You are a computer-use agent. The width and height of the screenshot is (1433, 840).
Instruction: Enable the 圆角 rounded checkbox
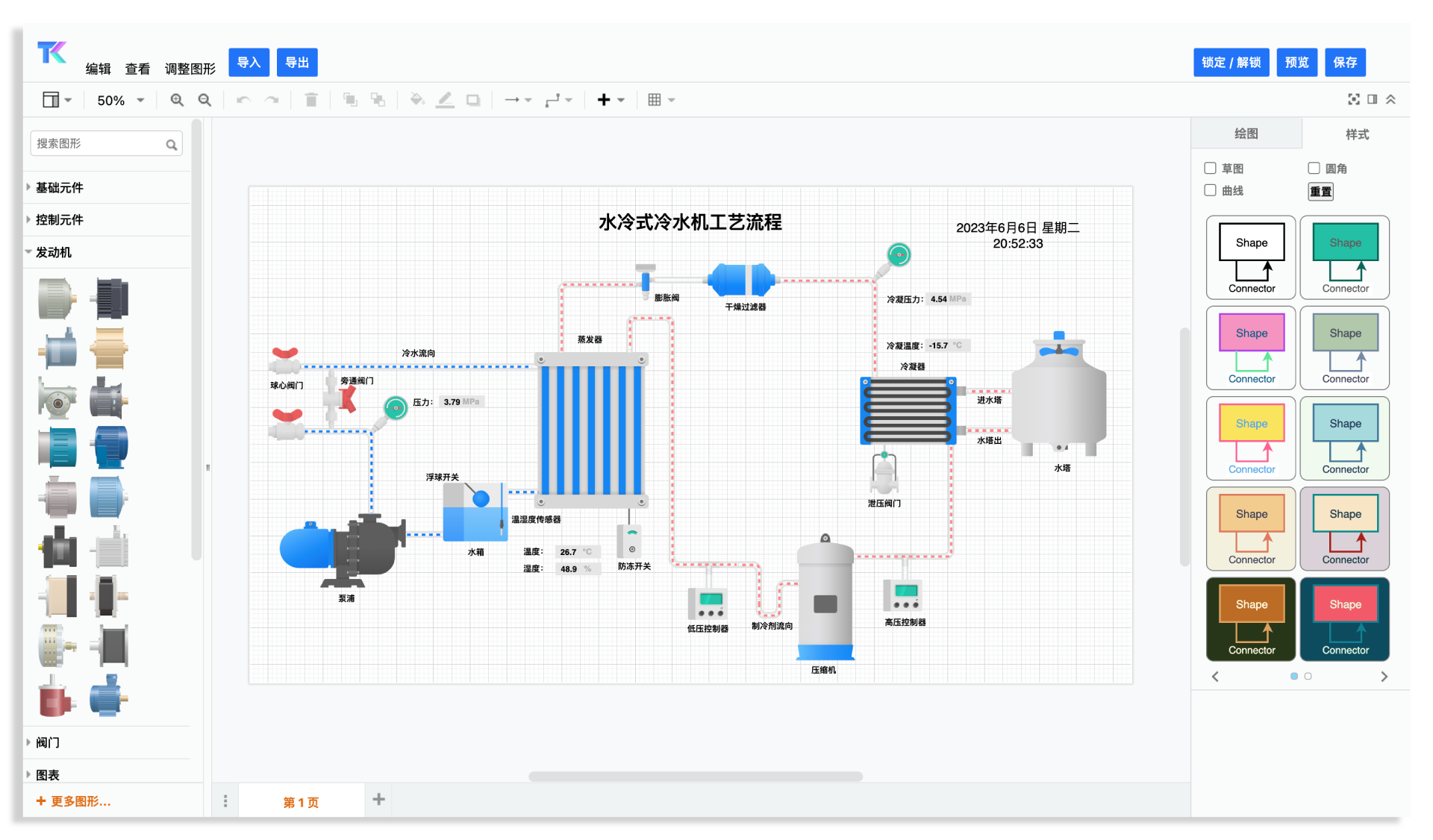tap(1314, 169)
